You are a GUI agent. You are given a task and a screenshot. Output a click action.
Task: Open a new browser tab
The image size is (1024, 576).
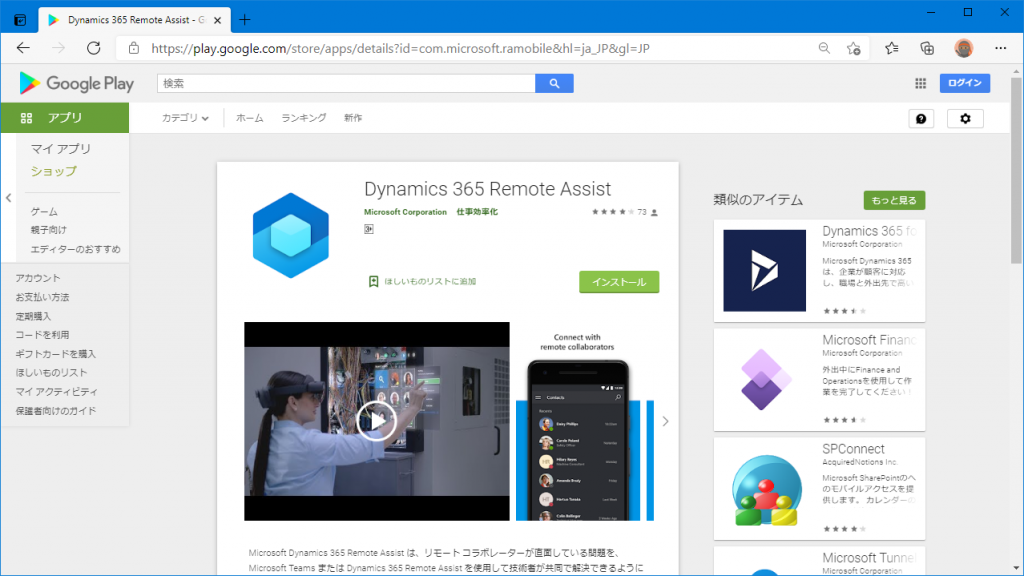click(x=245, y=20)
